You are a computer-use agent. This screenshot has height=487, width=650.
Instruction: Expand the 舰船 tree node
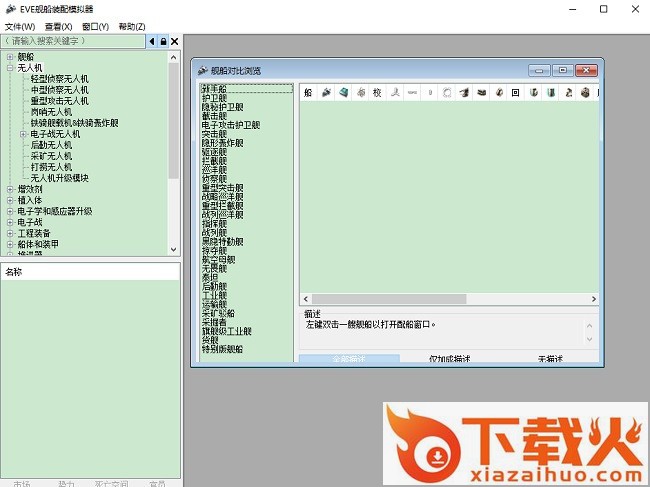(10, 57)
